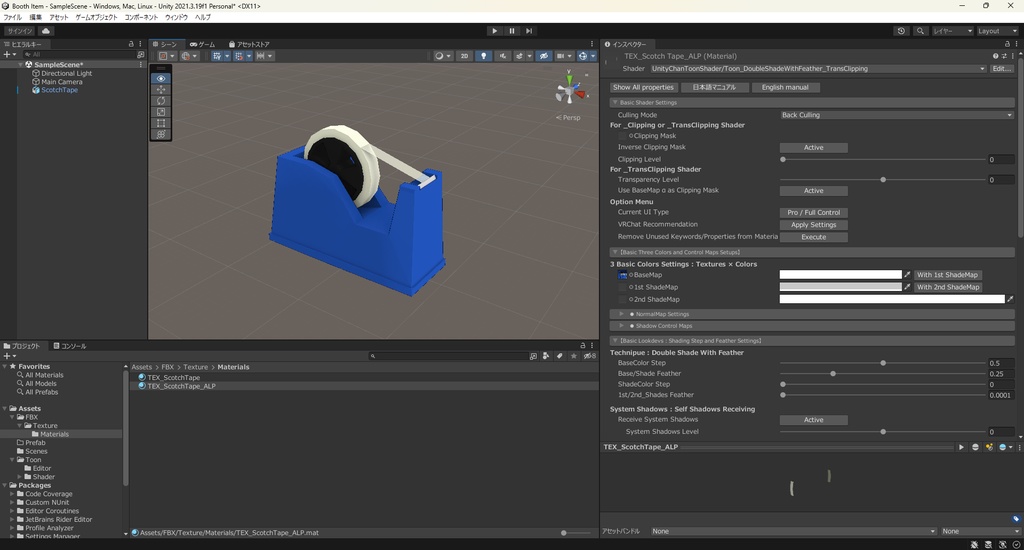Image resolution: width=1024 pixels, height=550 pixels.
Task: Open the Shader selection dropdown
Action: tap(818, 69)
